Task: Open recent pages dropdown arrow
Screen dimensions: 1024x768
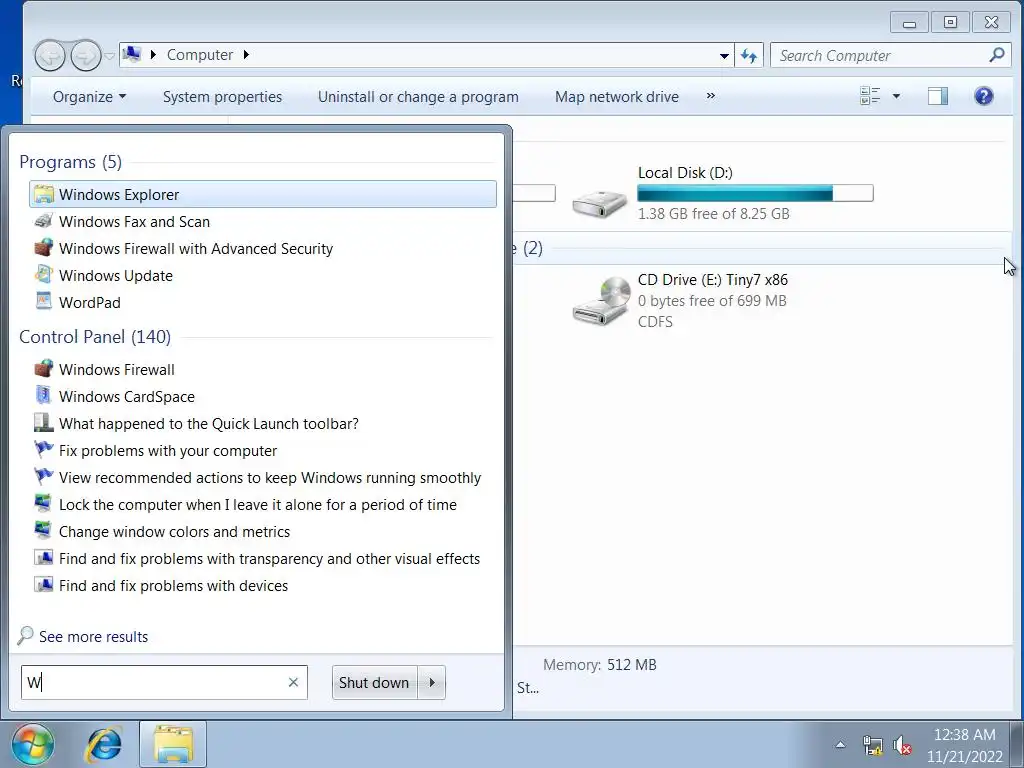Action: point(110,56)
